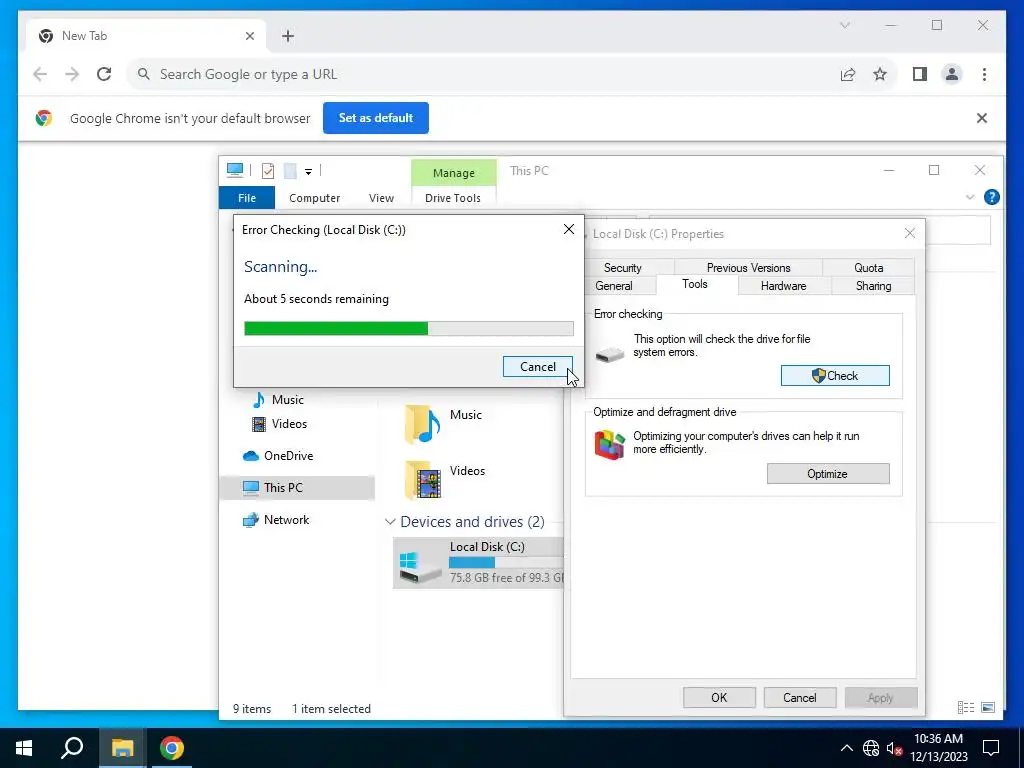The image size is (1024, 768).
Task: Click the This PC icon in Explorer title bar
Action: pyautogui.click(x=234, y=170)
